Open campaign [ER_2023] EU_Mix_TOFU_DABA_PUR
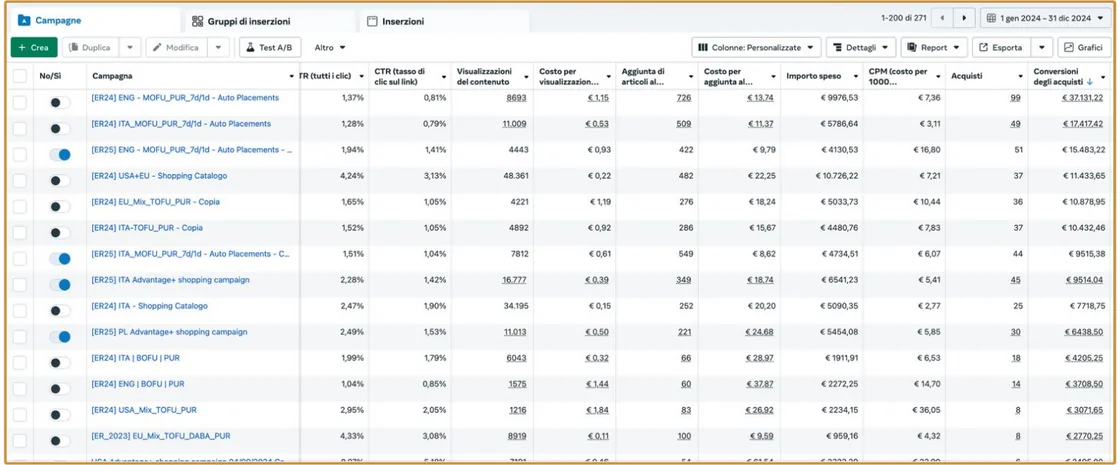Screen dimensions: 1120x465 (161, 436)
